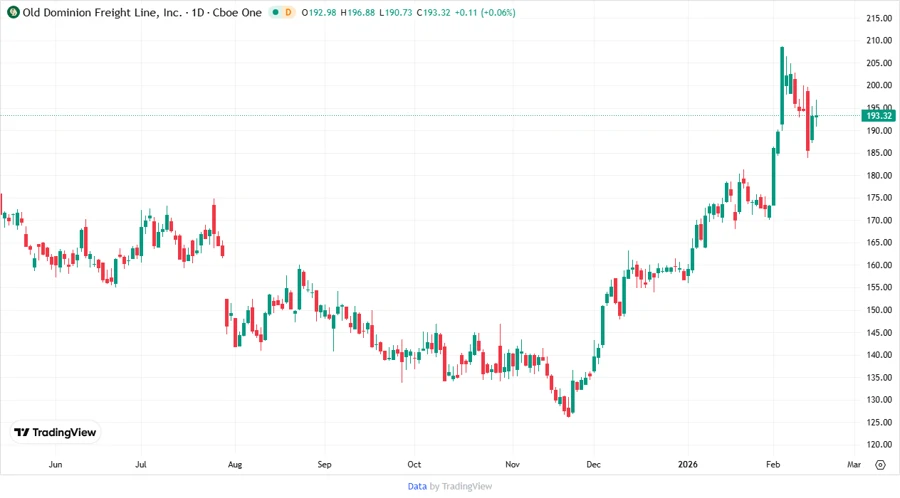The image size is (900, 498).
Task: Click the 185.00 price axis label
Action: pyautogui.click(x=879, y=153)
